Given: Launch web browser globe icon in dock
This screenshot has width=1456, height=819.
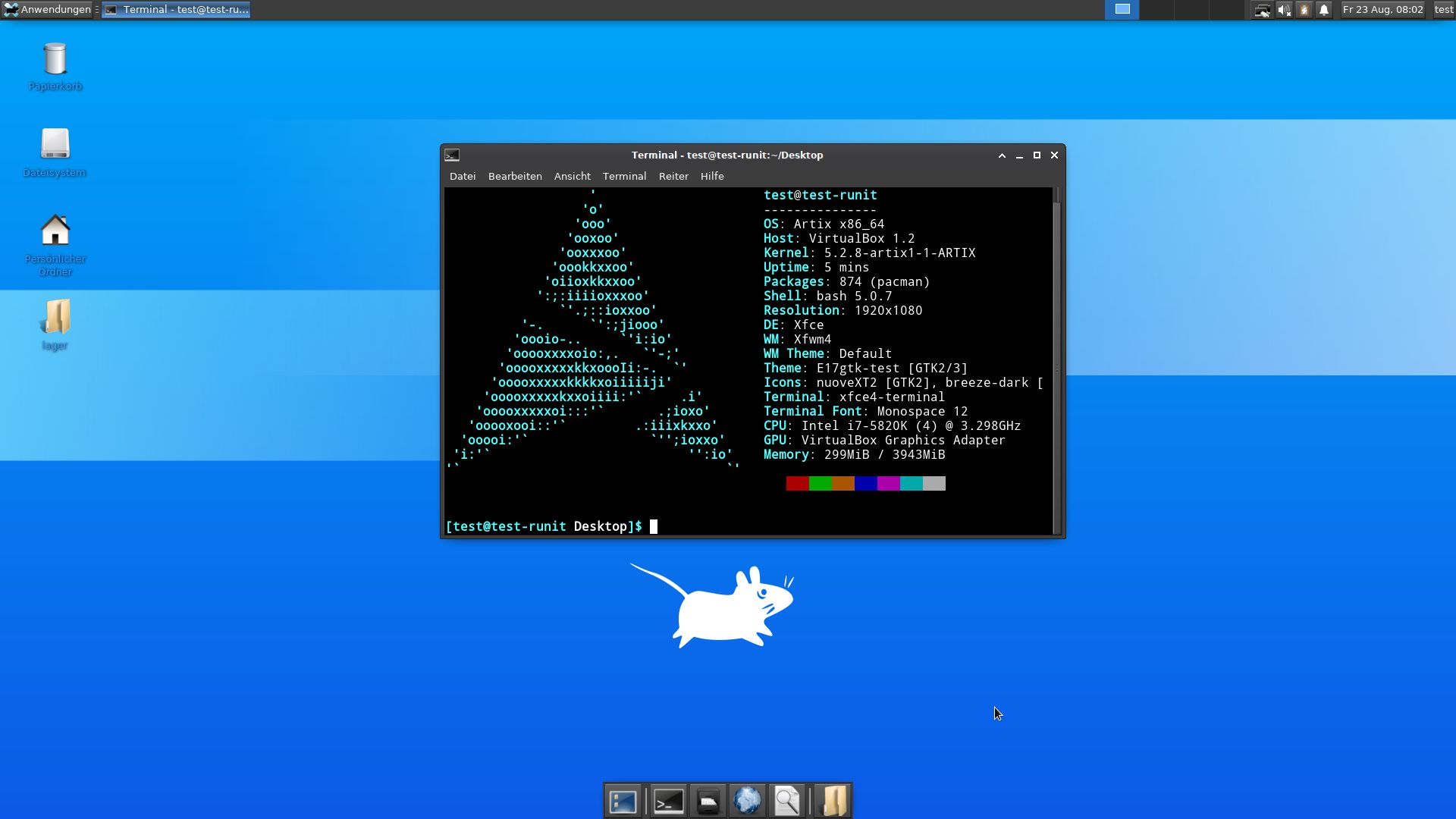Looking at the screenshot, I should 747,801.
